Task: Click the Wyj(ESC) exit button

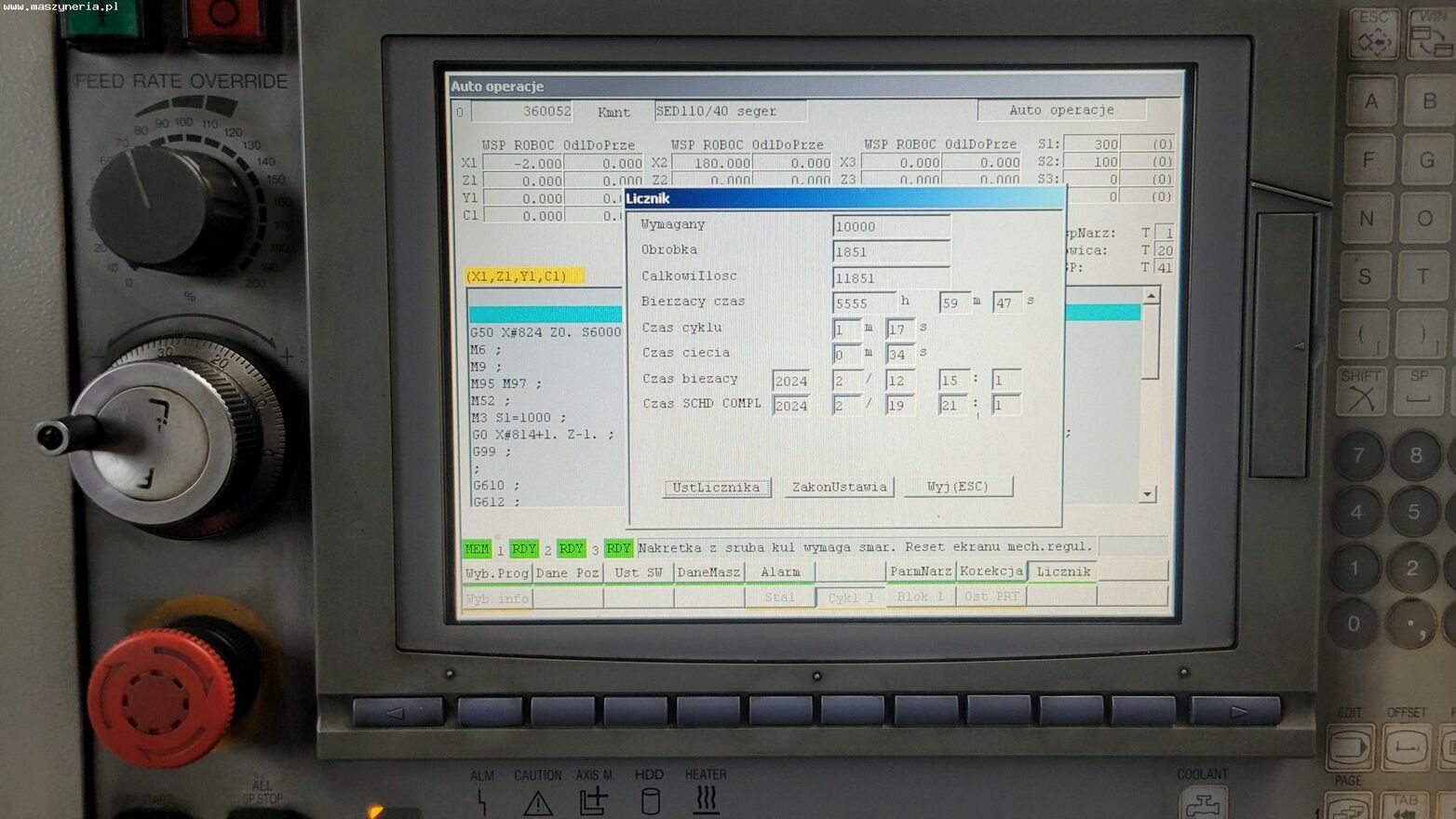Action: pos(957,487)
